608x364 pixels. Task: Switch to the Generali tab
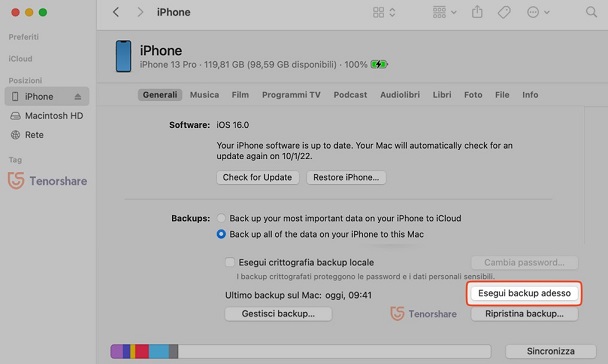coord(160,95)
